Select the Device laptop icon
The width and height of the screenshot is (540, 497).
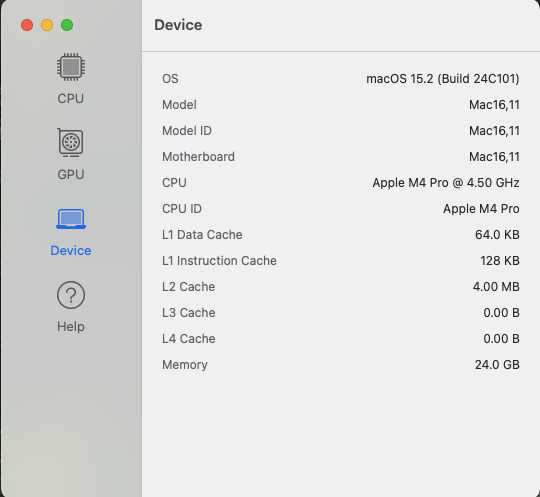71,219
